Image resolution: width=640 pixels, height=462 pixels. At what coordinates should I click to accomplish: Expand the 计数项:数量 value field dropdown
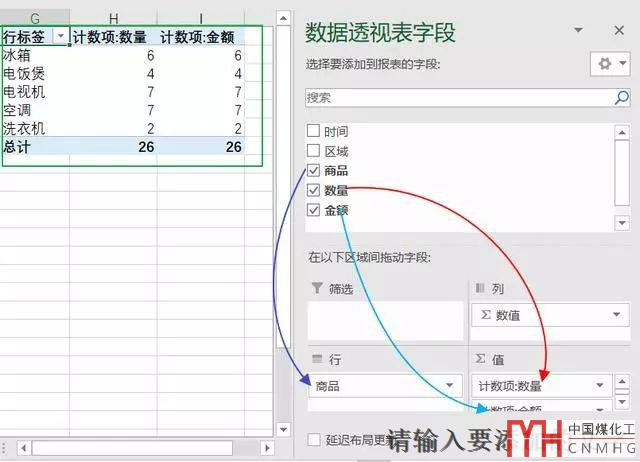(x=599, y=385)
